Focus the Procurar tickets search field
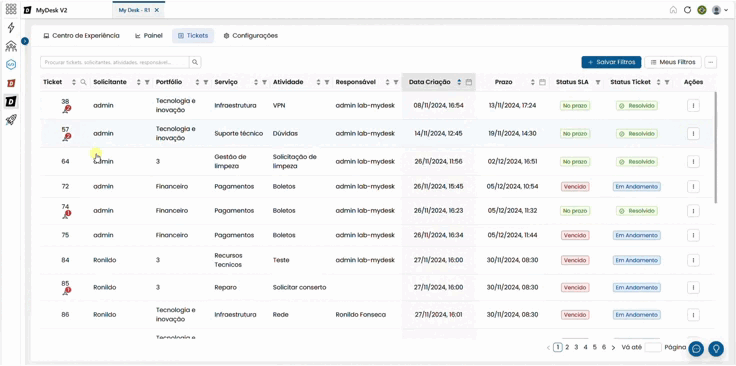This screenshot has height=366, width=736. point(115,62)
